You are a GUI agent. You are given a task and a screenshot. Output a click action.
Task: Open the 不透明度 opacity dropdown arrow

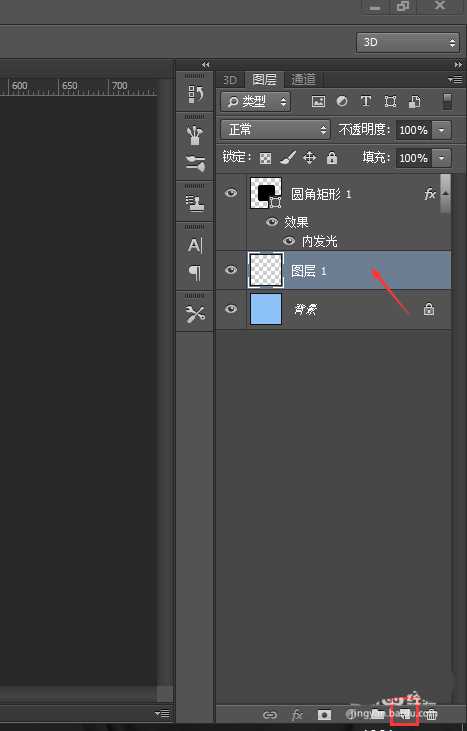tap(442, 130)
